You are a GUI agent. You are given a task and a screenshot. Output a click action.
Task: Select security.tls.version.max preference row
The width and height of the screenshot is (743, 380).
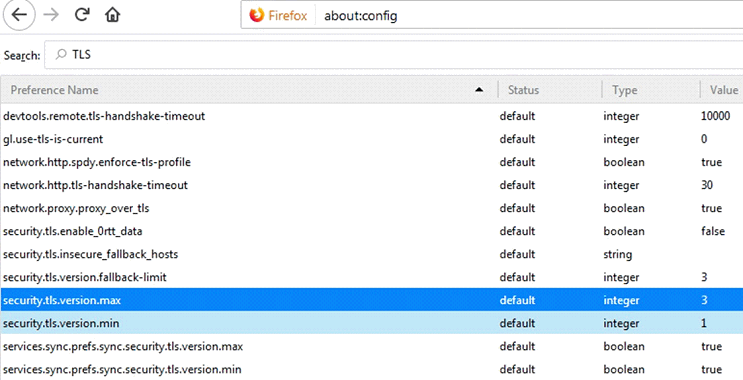[x=372, y=300]
